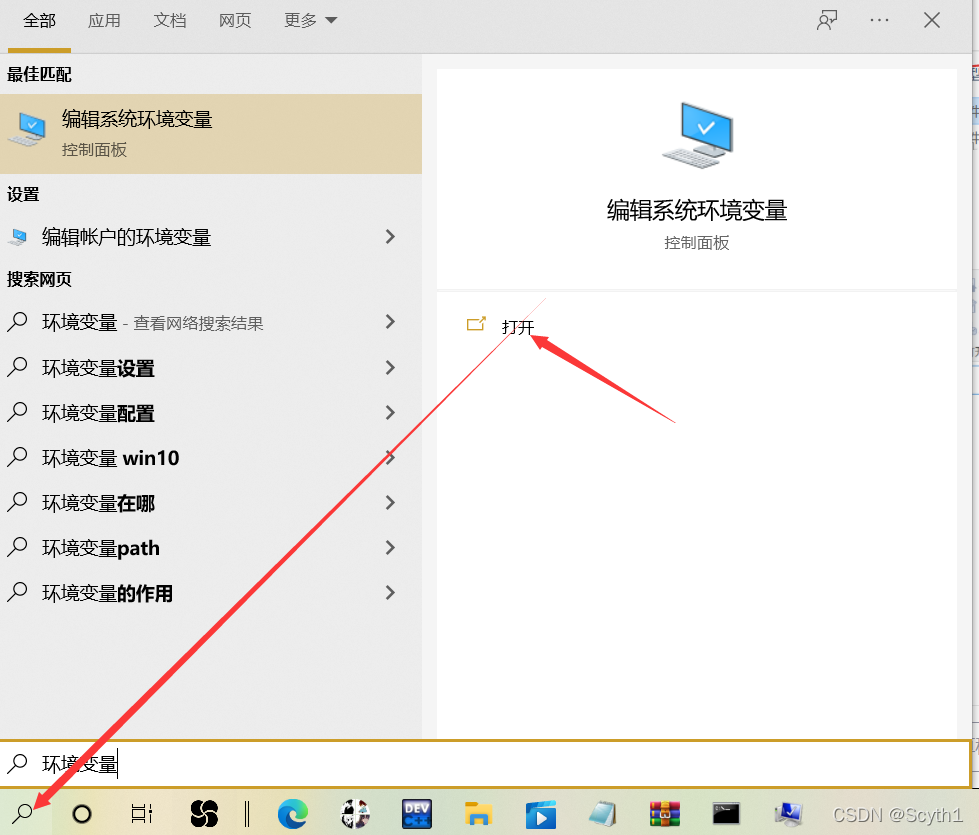Switch to the 全部 tab
The height and width of the screenshot is (835, 979).
coord(39,21)
